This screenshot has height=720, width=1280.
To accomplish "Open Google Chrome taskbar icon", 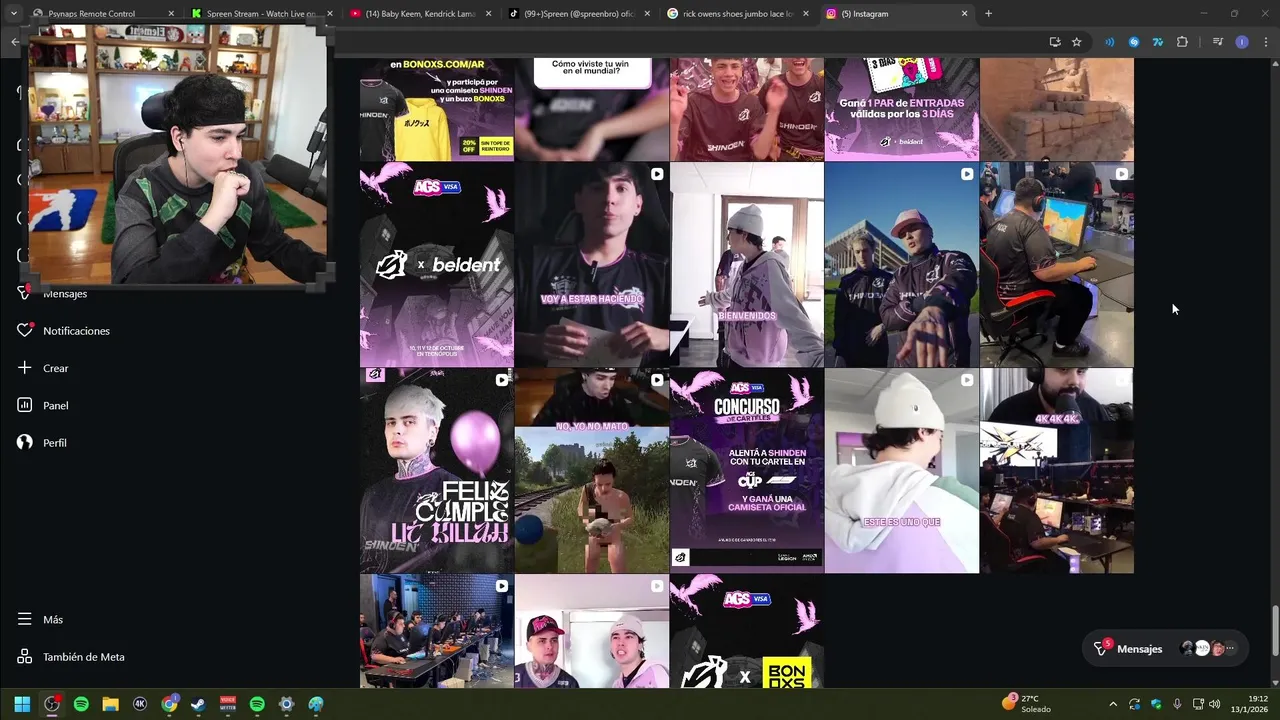I will point(170,704).
